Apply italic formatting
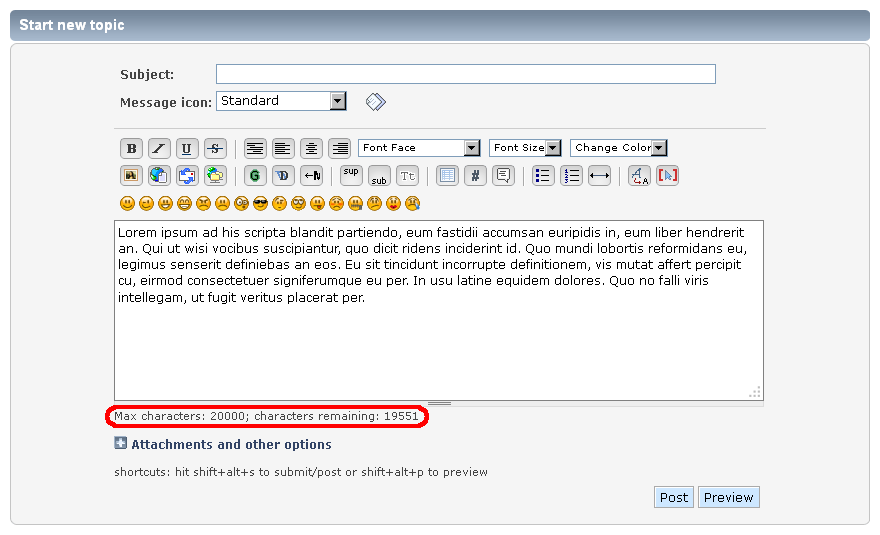This screenshot has height=535, width=880. pyautogui.click(x=159, y=148)
